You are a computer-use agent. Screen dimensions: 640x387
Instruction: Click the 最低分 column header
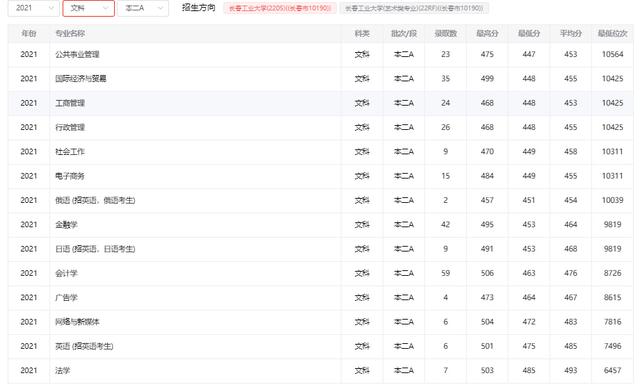tap(529, 33)
